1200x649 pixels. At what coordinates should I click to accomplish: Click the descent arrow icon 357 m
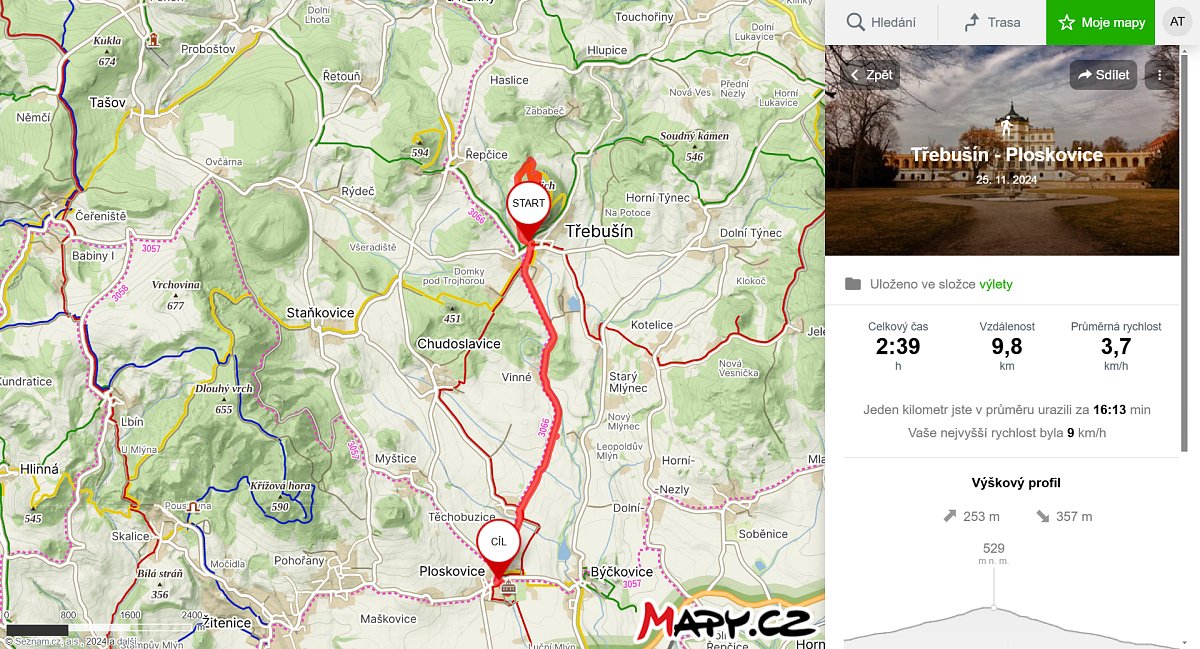point(1043,516)
